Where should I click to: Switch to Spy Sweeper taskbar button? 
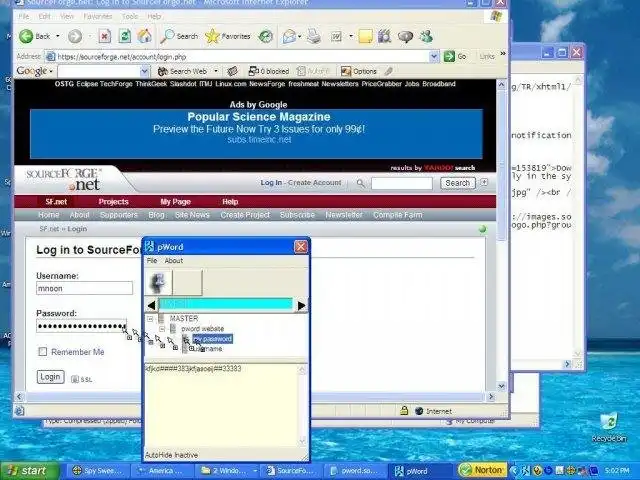98,471
